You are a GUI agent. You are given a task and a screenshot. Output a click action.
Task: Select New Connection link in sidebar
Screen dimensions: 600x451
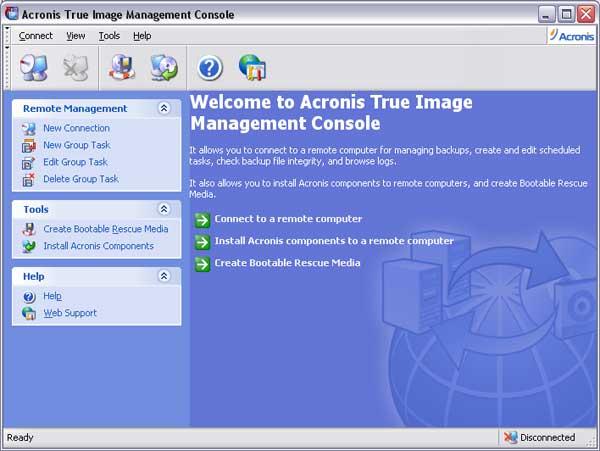pos(77,128)
